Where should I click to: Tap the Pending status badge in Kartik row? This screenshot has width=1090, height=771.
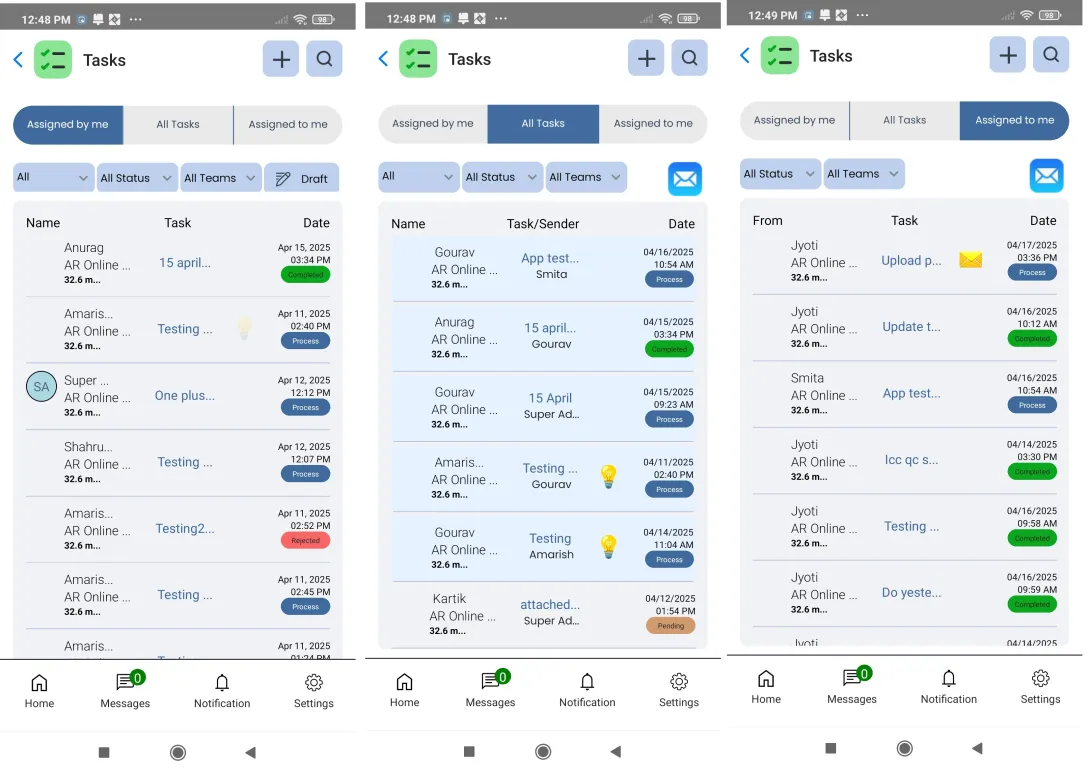(671, 626)
